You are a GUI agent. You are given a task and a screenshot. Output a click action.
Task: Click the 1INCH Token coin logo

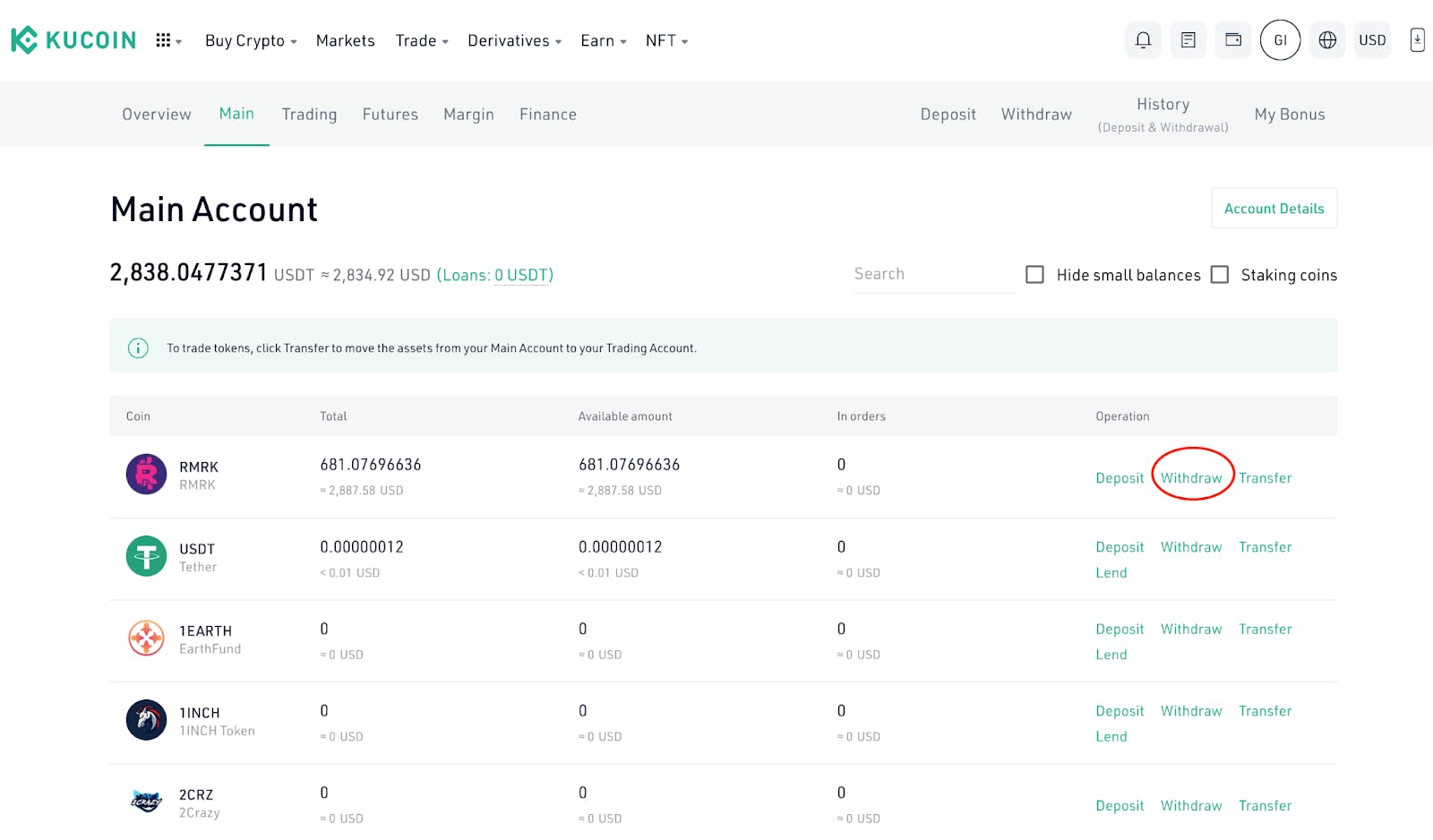tap(146, 720)
